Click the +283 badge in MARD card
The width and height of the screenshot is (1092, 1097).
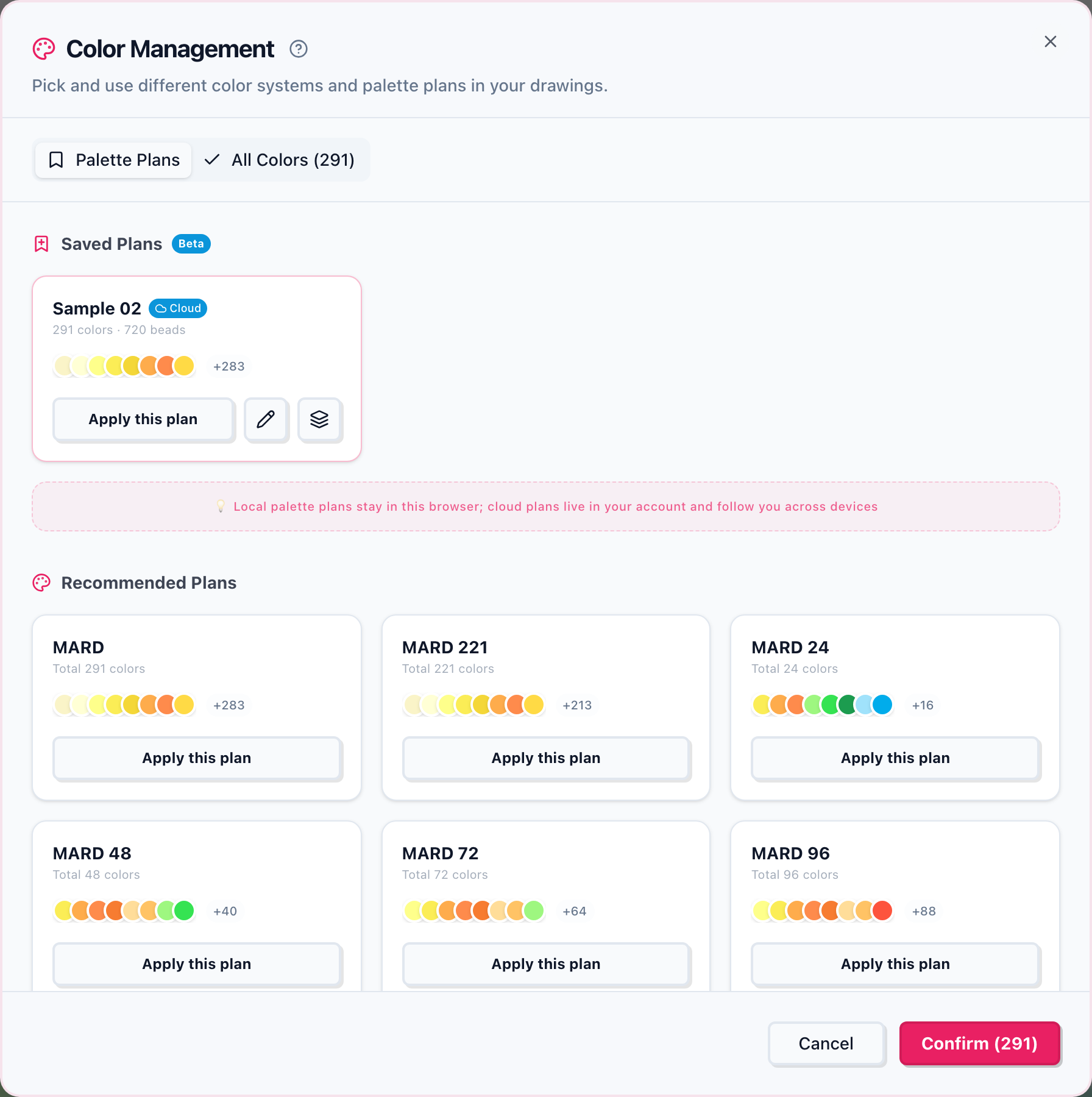pos(229,705)
